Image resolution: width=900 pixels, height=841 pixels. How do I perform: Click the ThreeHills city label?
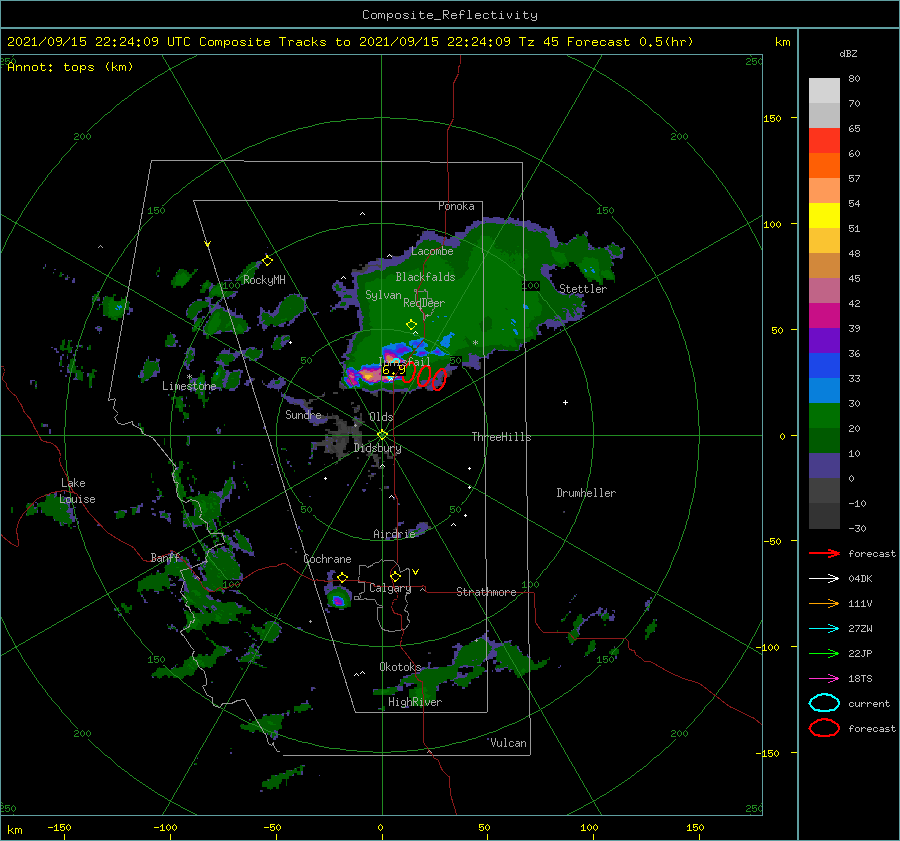pyautogui.click(x=501, y=437)
